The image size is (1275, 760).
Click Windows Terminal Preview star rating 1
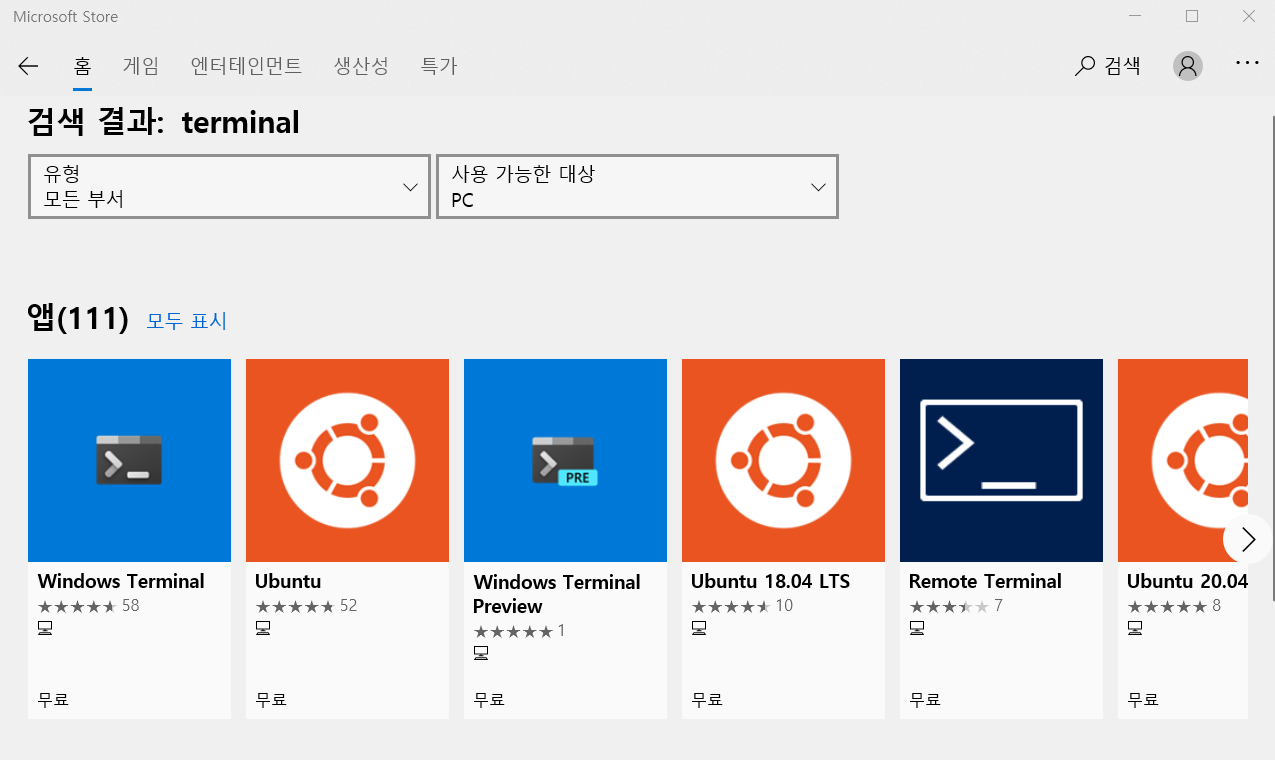[x=519, y=631]
